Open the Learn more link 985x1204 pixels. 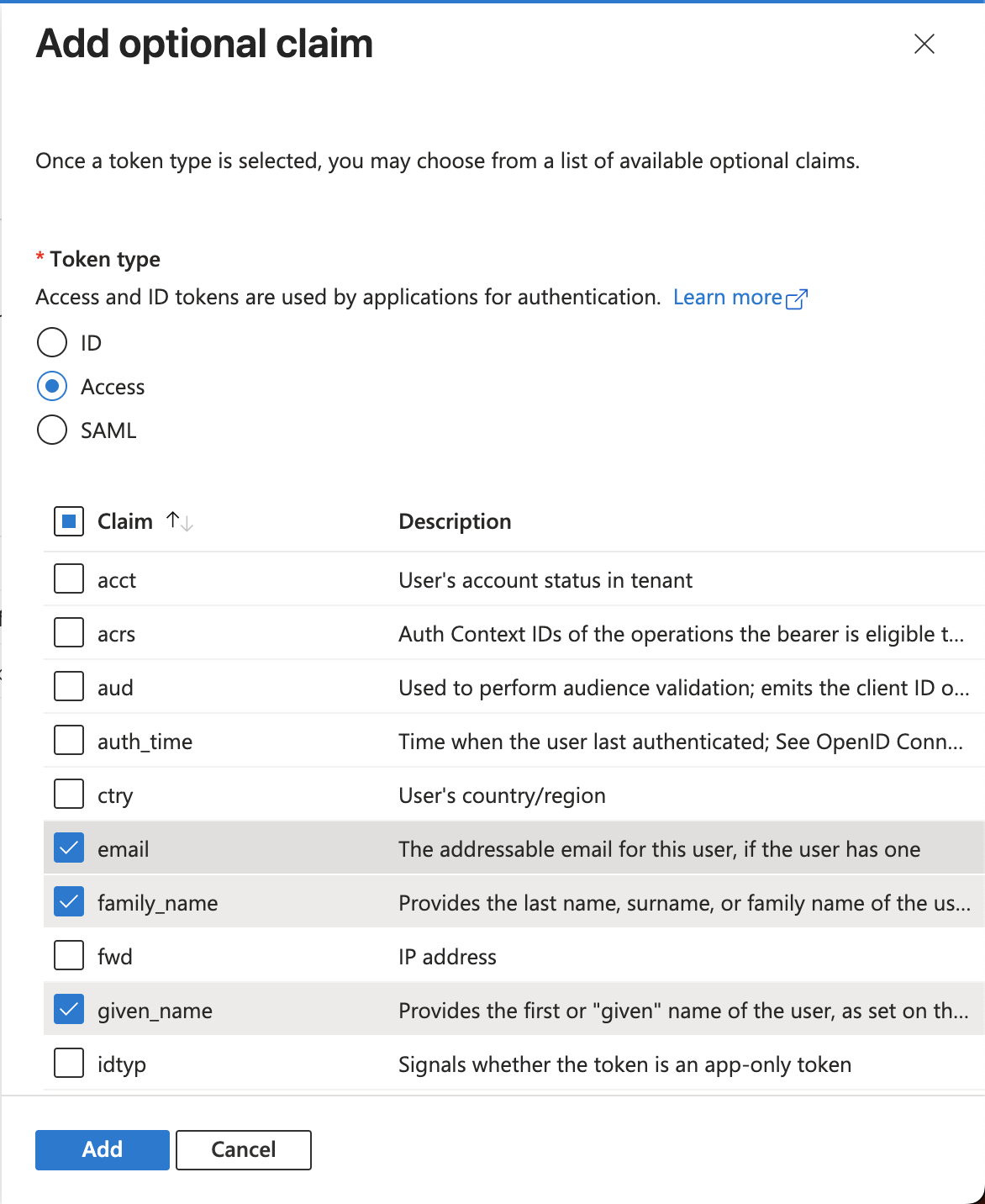point(727,298)
